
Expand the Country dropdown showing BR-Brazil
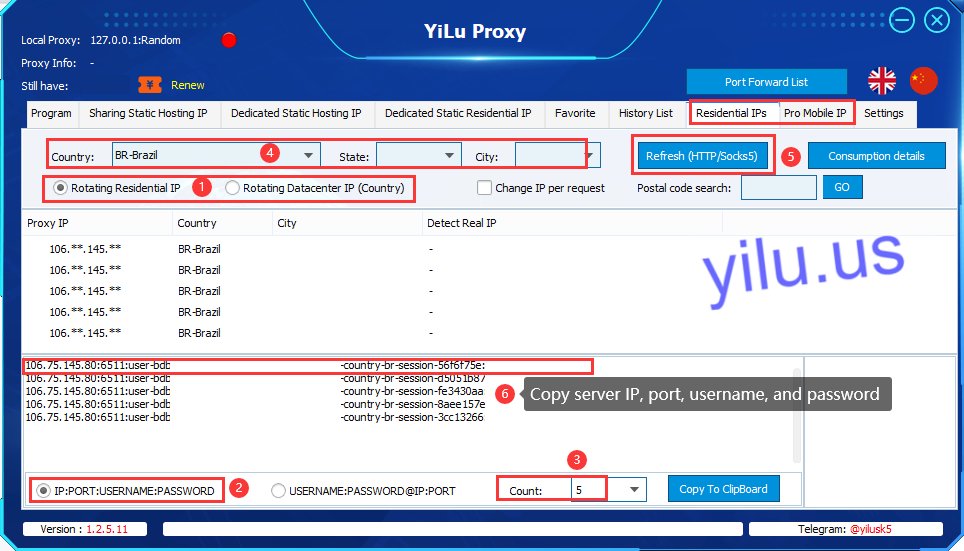coord(308,156)
